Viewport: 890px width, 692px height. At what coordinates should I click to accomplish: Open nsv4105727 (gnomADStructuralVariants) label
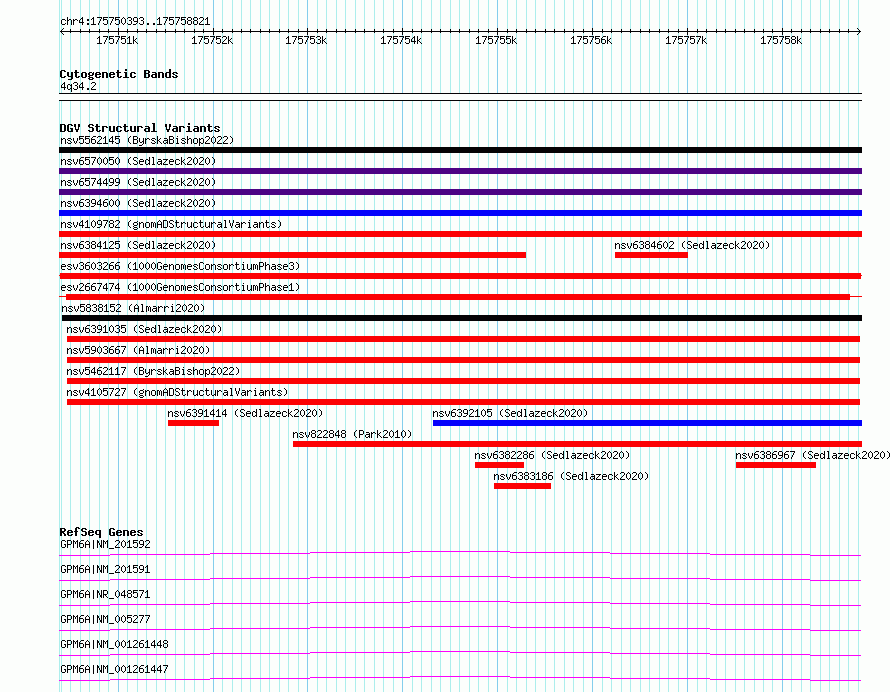click(x=177, y=392)
